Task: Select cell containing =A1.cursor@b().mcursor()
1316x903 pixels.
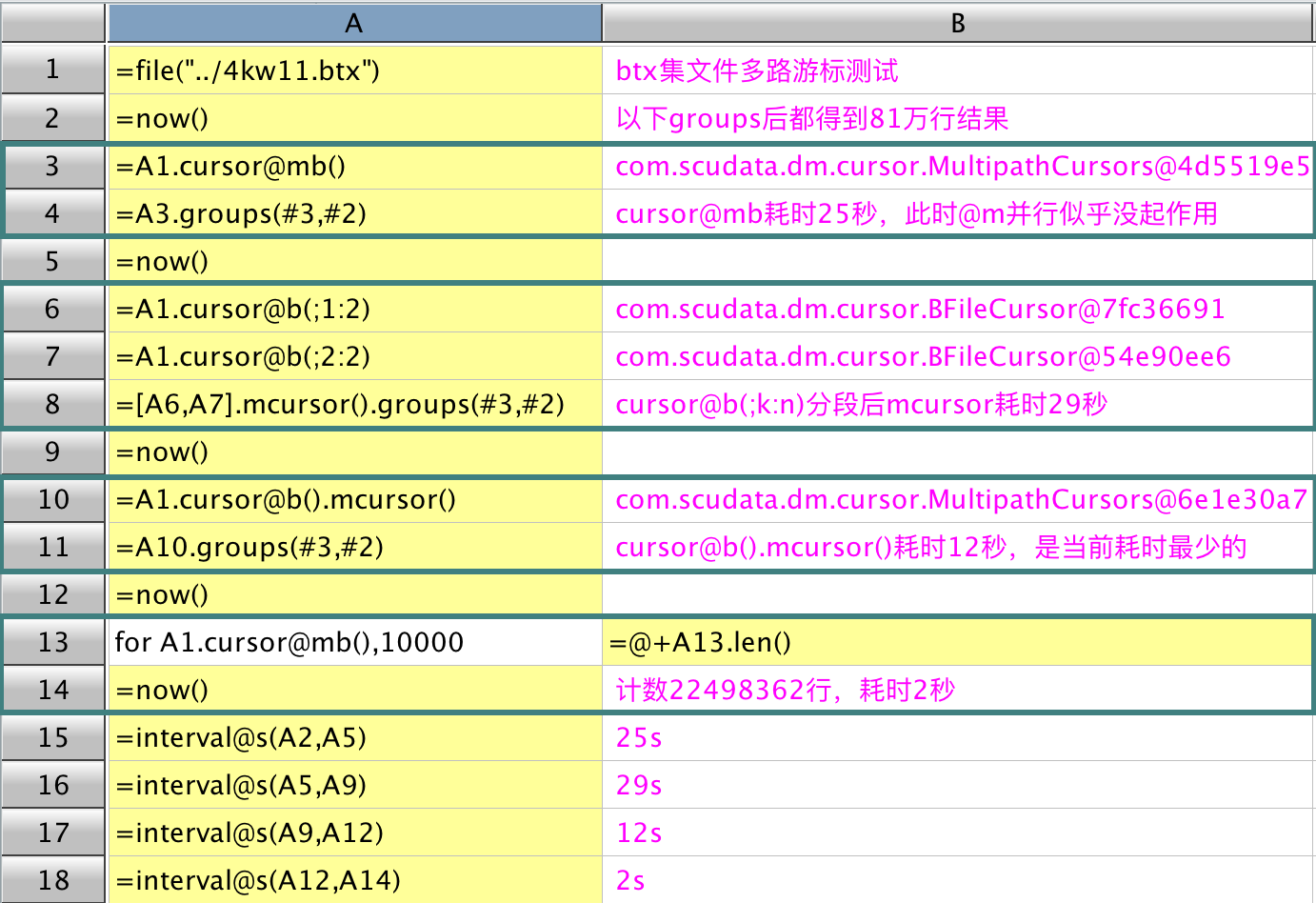Action: 355,498
